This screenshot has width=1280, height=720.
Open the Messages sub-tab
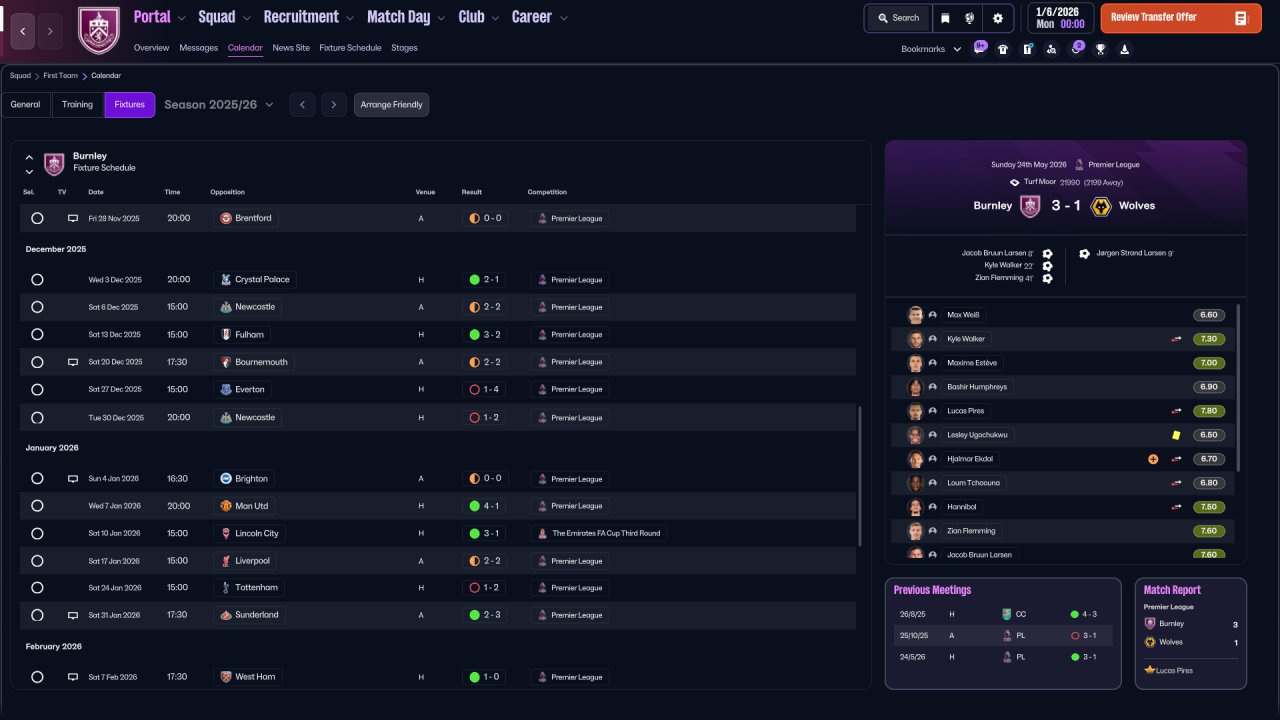click(198, 48)
